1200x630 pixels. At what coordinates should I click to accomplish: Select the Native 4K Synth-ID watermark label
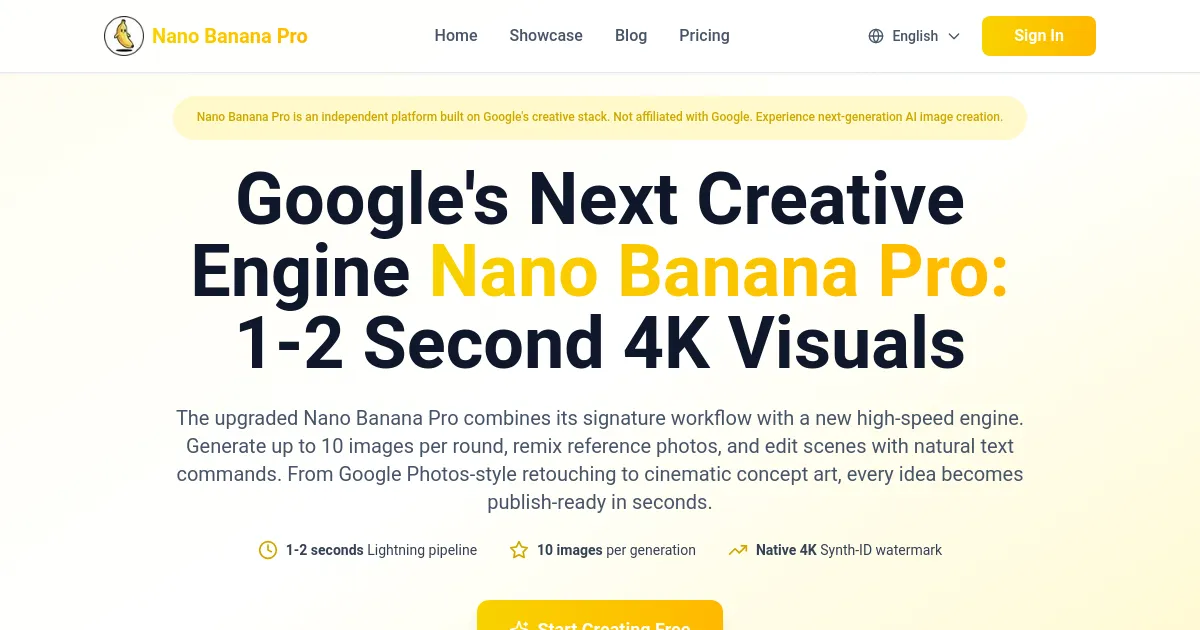(848, 550)
